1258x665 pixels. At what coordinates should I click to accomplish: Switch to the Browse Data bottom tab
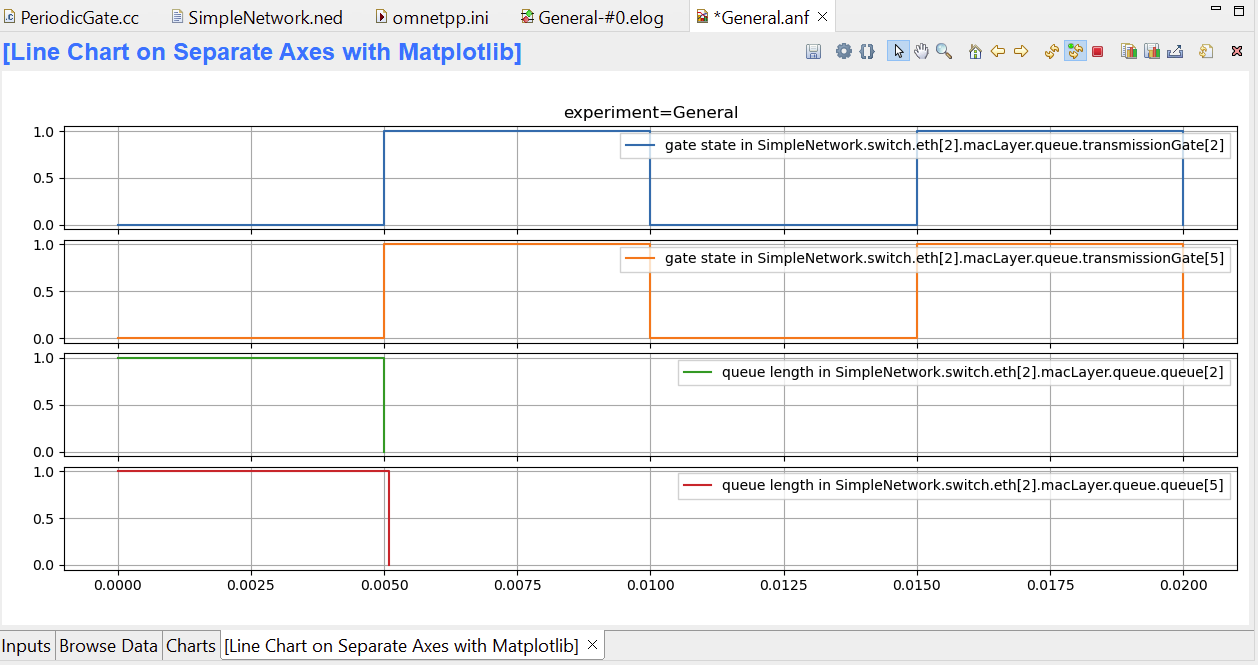click(108, 646)
